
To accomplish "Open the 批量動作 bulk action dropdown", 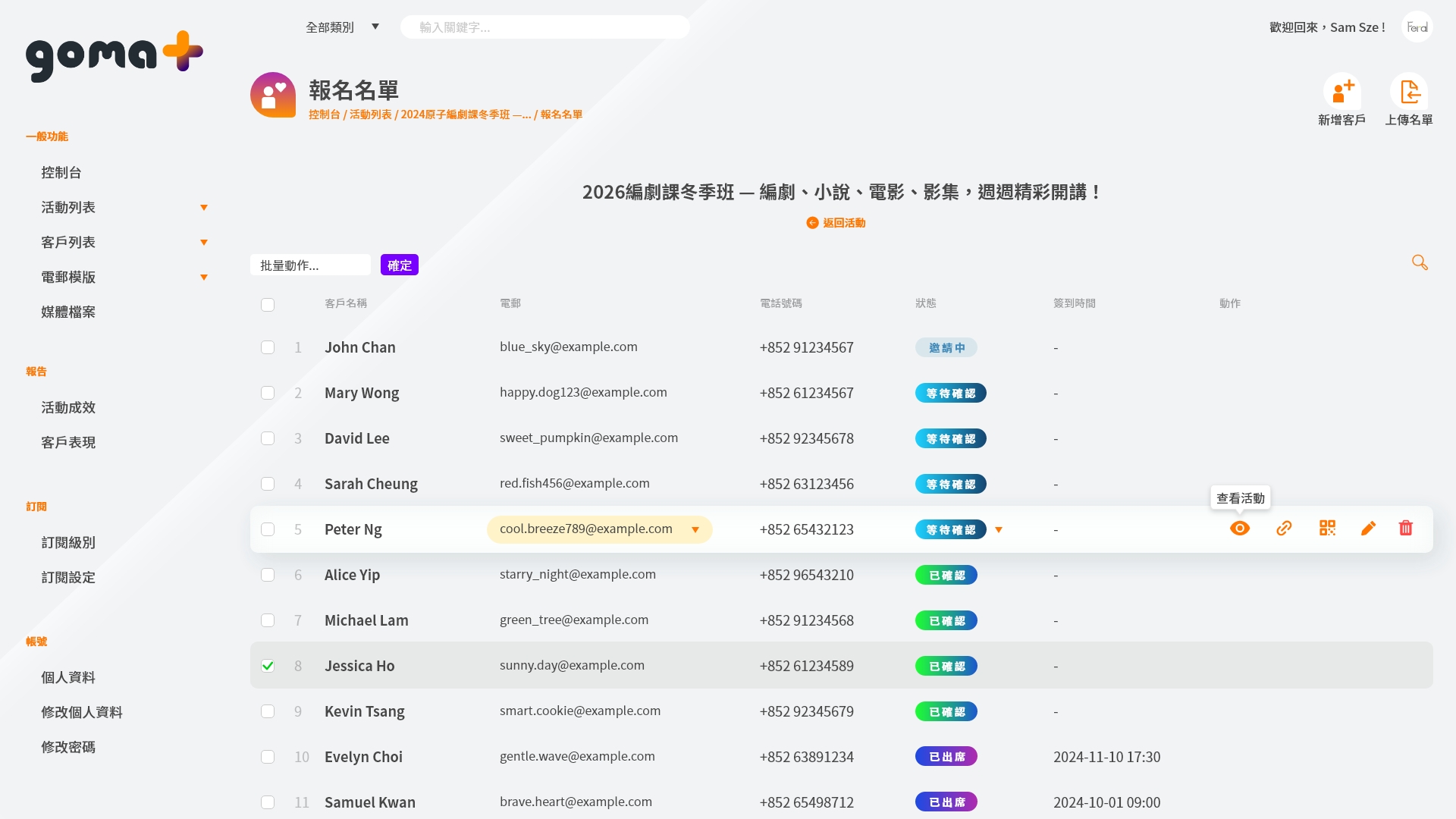I will [x=310, y=265].
